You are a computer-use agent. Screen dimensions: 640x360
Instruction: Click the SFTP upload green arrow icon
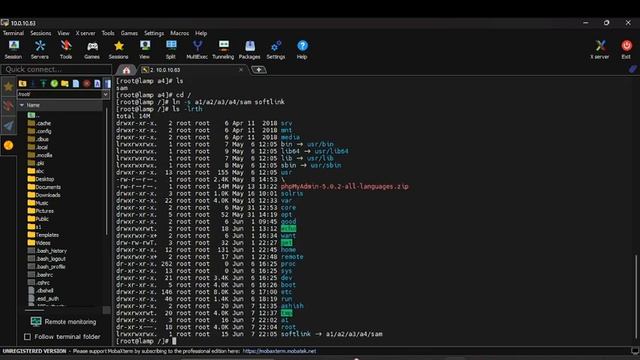tap(43, 83)
